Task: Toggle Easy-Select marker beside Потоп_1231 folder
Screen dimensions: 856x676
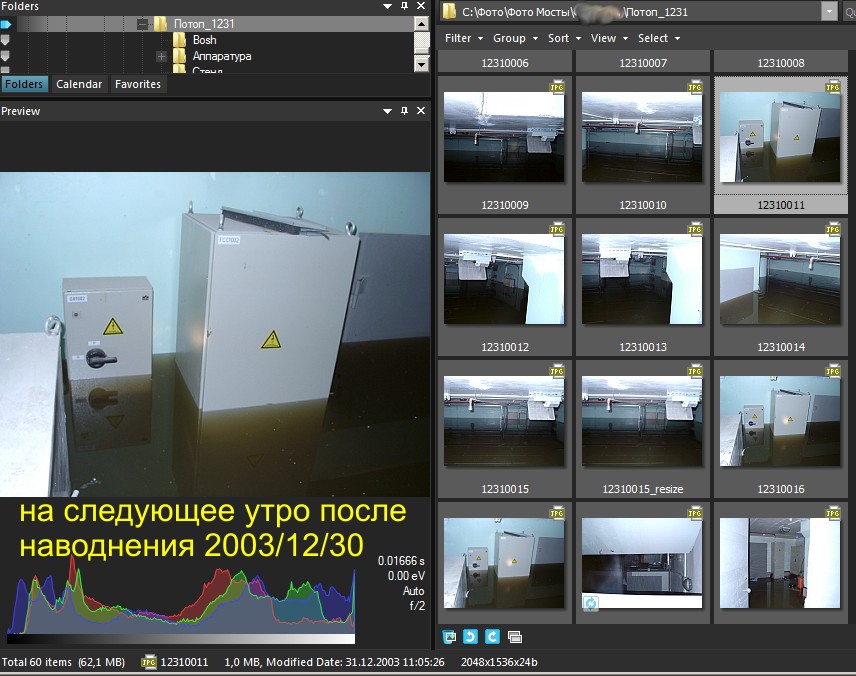Action: (x=5, y=24)
